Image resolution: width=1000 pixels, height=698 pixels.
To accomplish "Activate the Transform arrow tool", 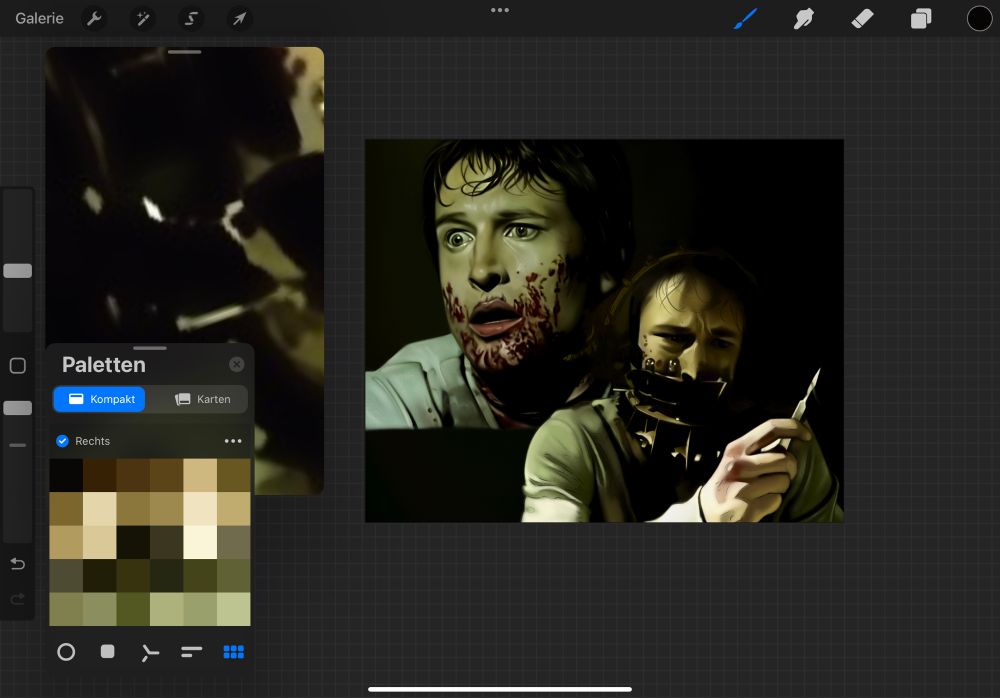I will (239, 19).
